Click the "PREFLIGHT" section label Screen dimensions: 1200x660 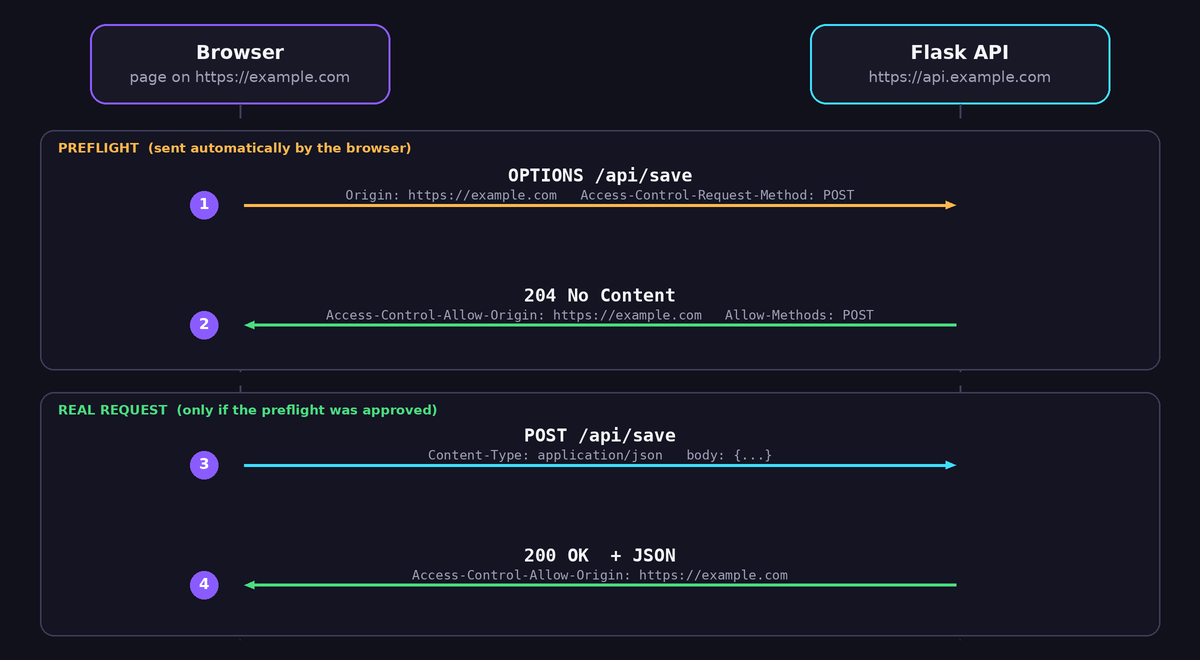point(98,148)
